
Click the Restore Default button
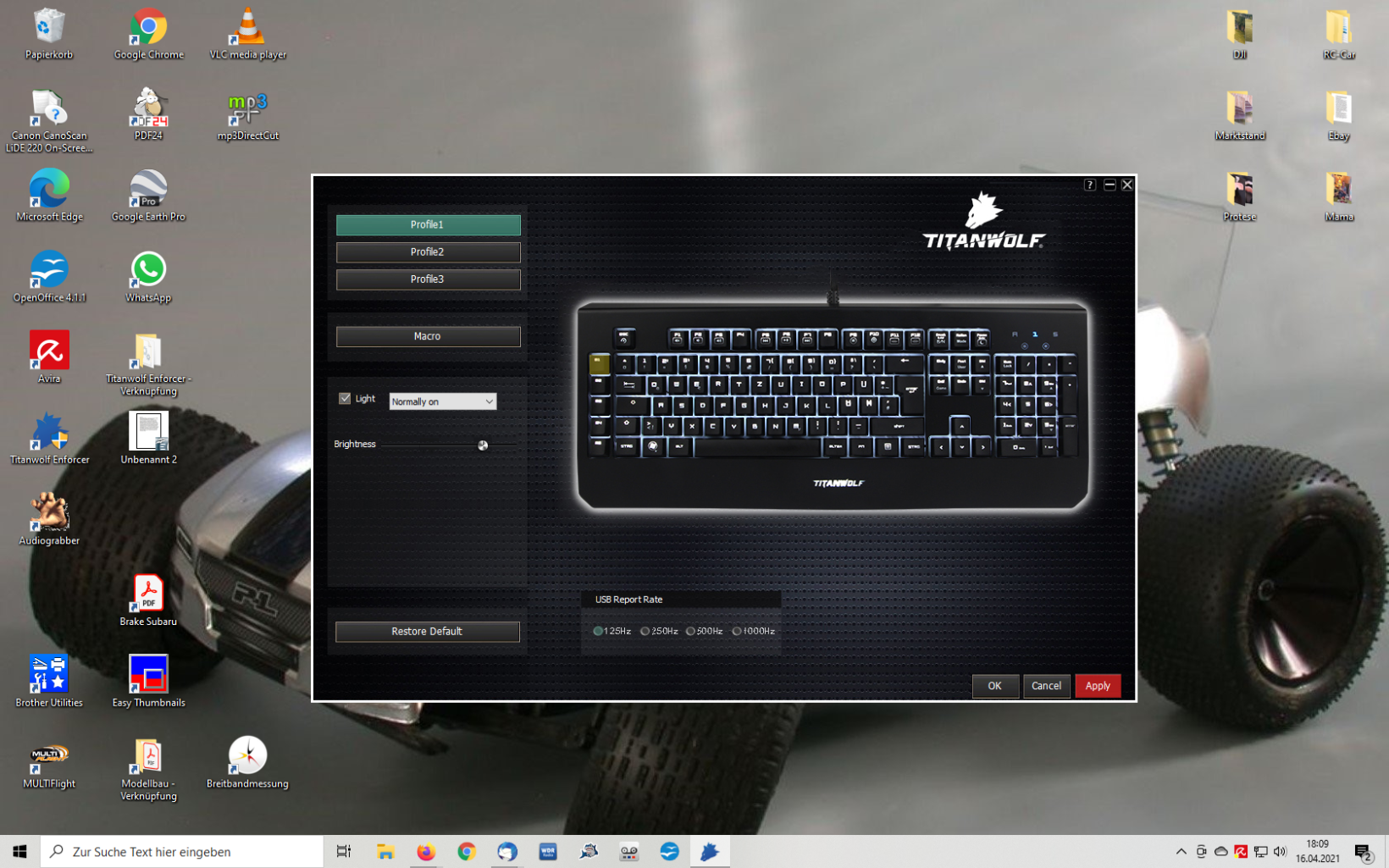(428, 631)
